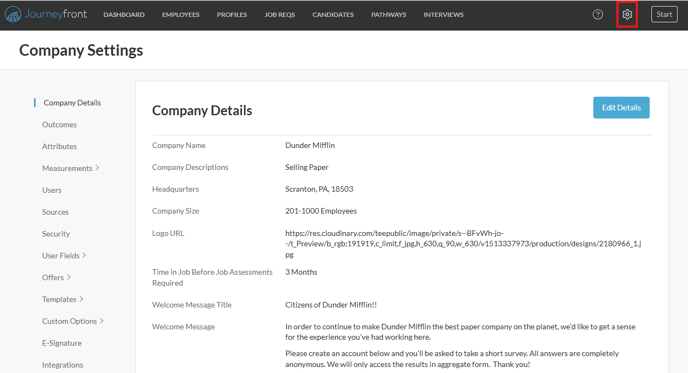Click the Start button

(x=664, y=14)
